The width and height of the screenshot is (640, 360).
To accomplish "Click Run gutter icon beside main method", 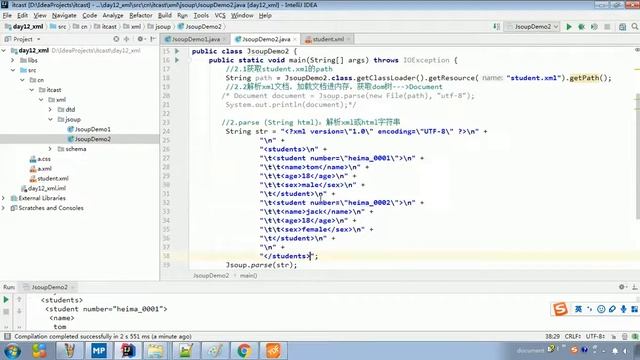I will pos(177,60).
